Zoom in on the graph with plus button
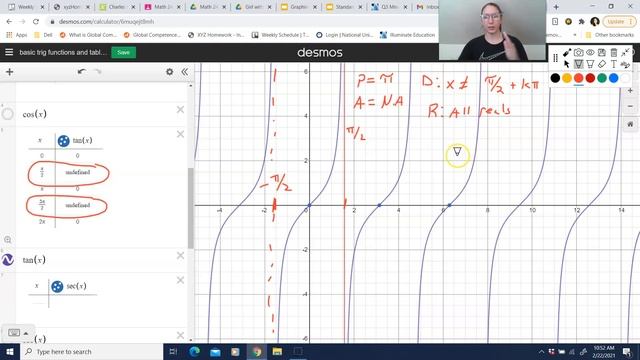The height and width of the screenshot is (360, 640). [x=630, y=91]
